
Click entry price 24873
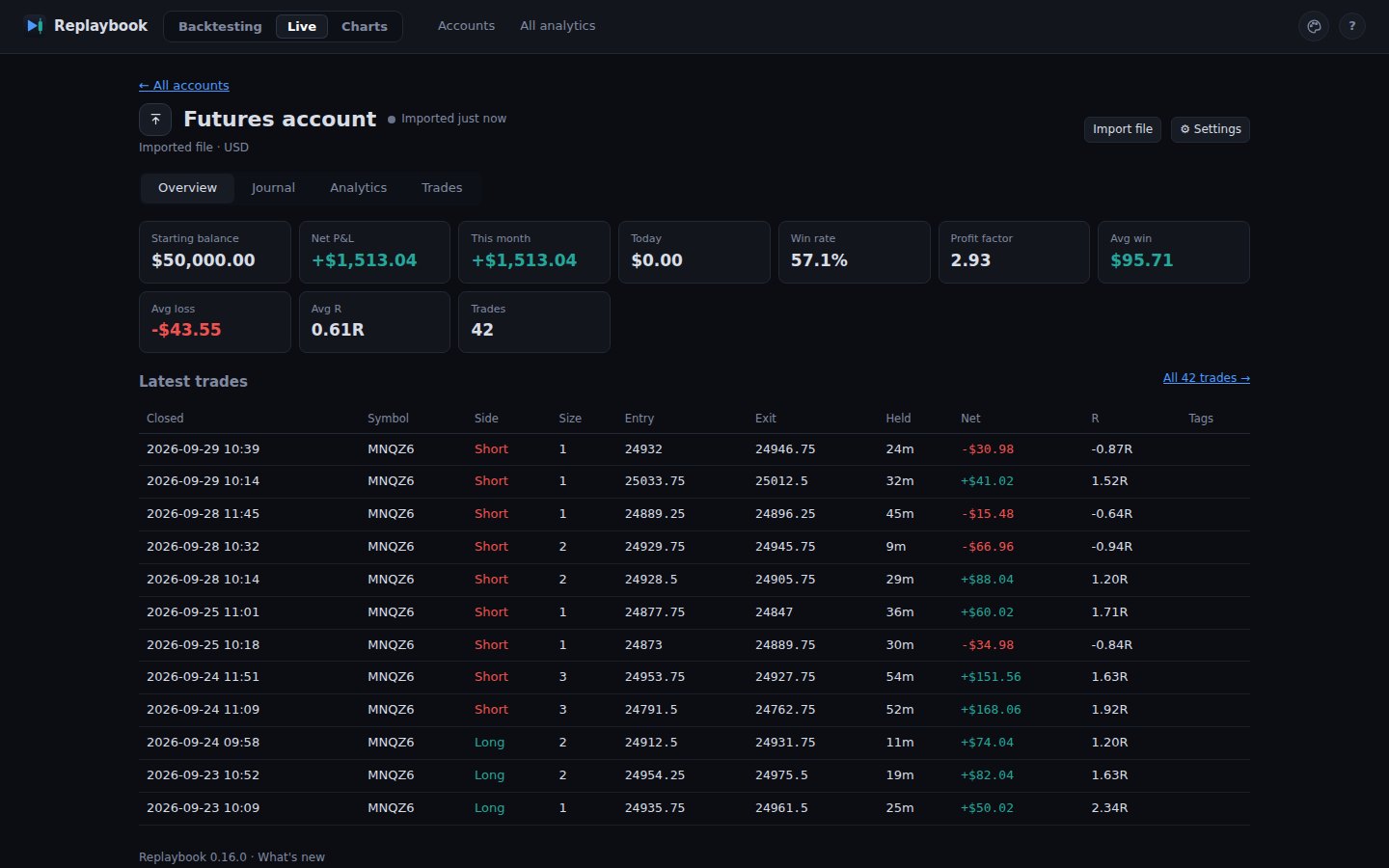(643, 645)
